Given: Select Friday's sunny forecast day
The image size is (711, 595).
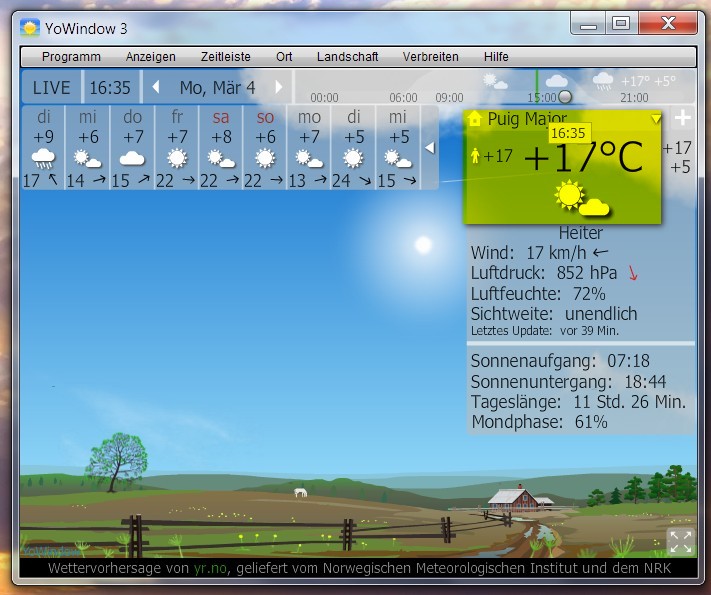Looking at the screenshot, I should (x=177, y=148).
